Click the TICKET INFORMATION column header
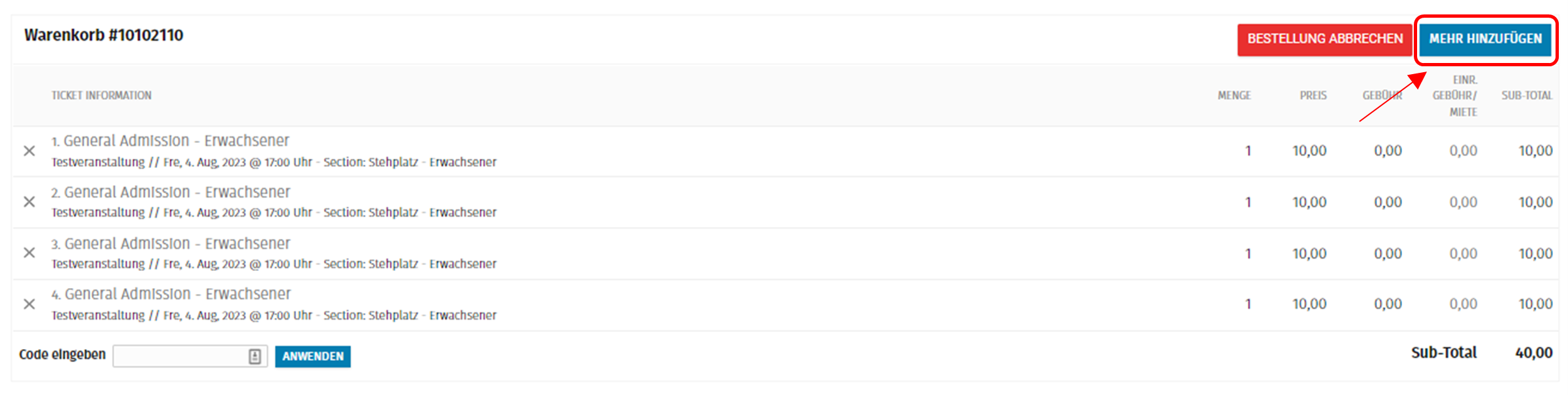This screenshot has height=395, width=1568. [x=101, y=96]
